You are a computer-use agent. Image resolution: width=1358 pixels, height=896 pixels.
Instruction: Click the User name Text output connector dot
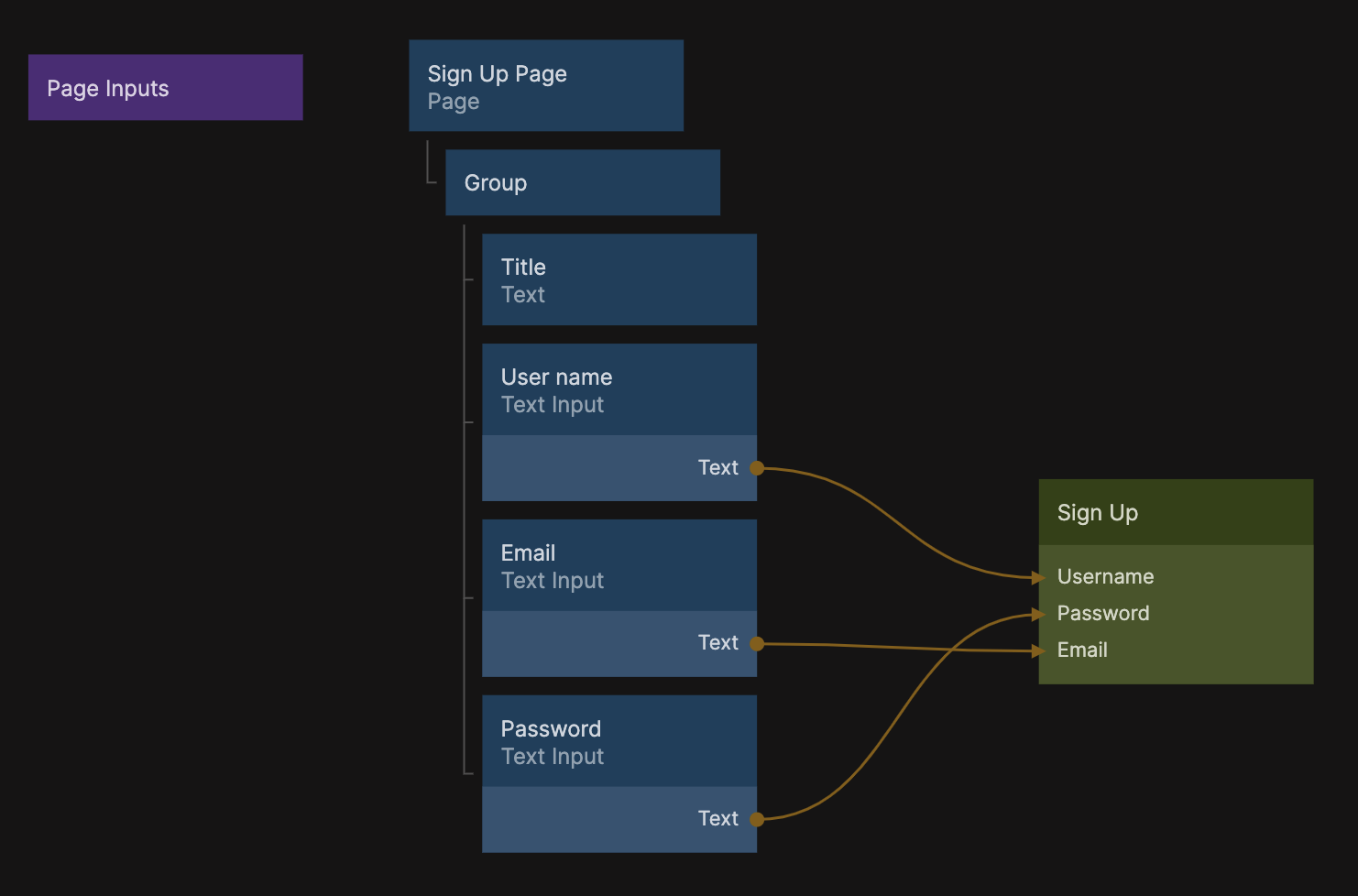coord(757,468)
